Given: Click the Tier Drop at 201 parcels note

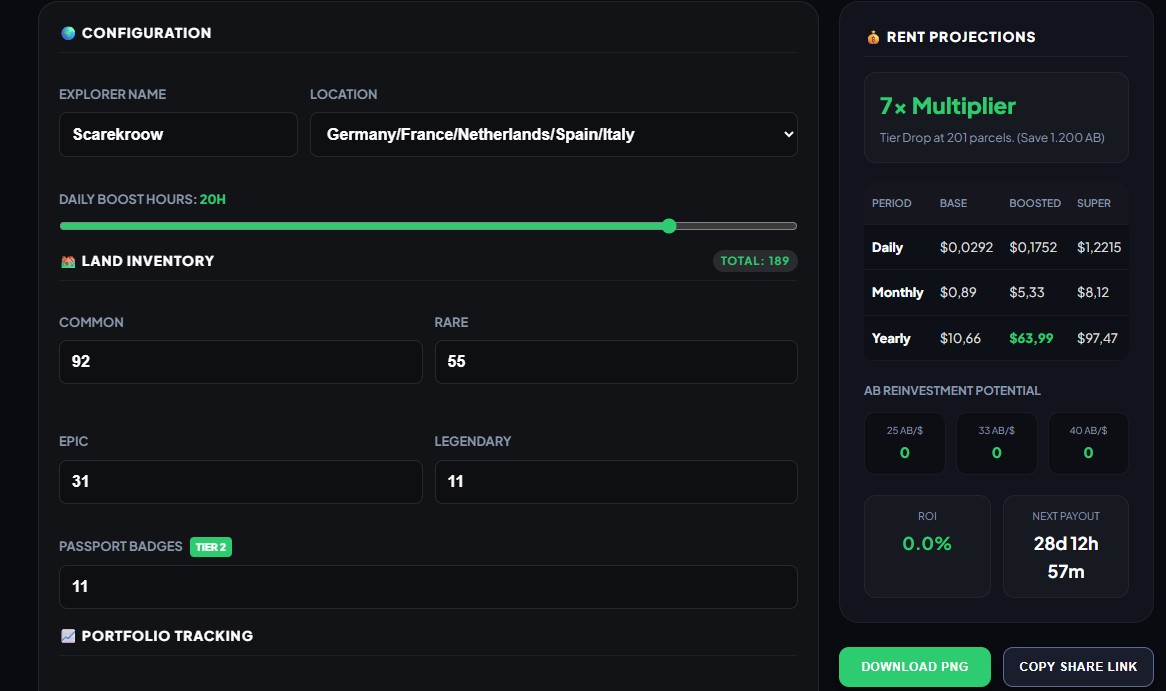Looking at the screenshot, I should [991, 138].
